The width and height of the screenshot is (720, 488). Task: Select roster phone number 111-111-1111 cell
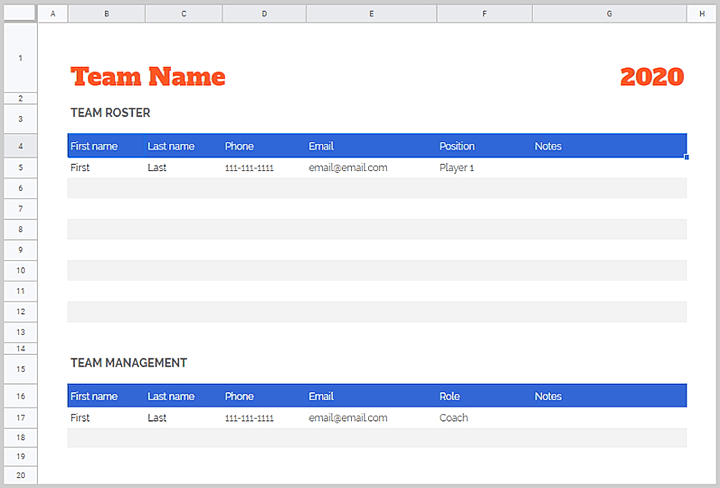tap(249, 168)
